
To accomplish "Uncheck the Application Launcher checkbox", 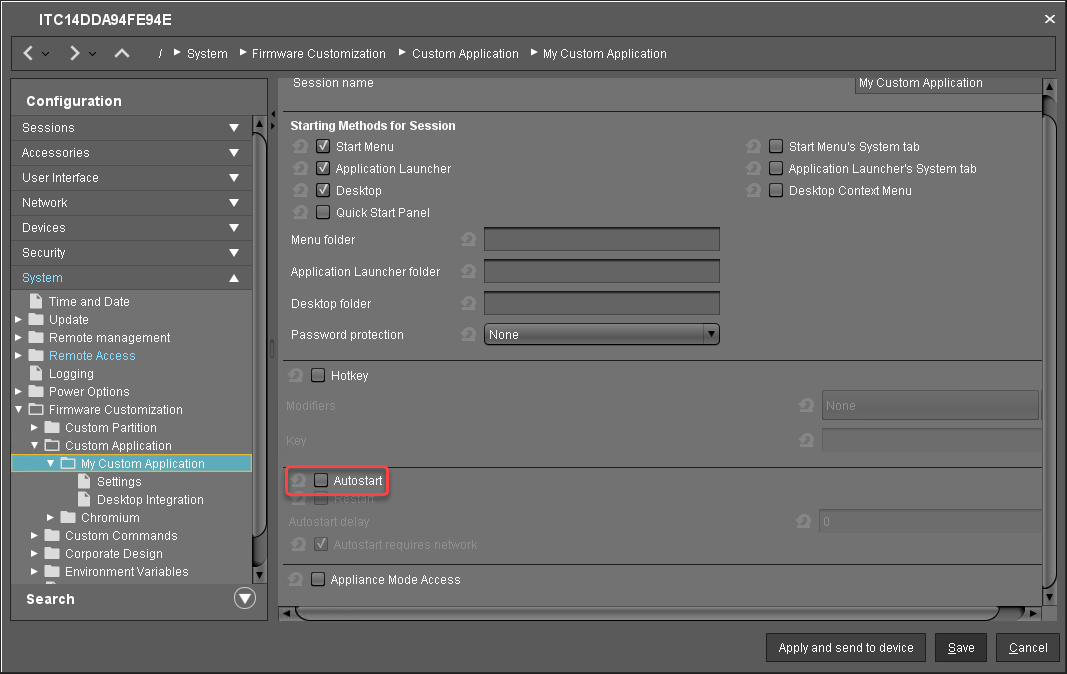I will (x=323, y=169).
